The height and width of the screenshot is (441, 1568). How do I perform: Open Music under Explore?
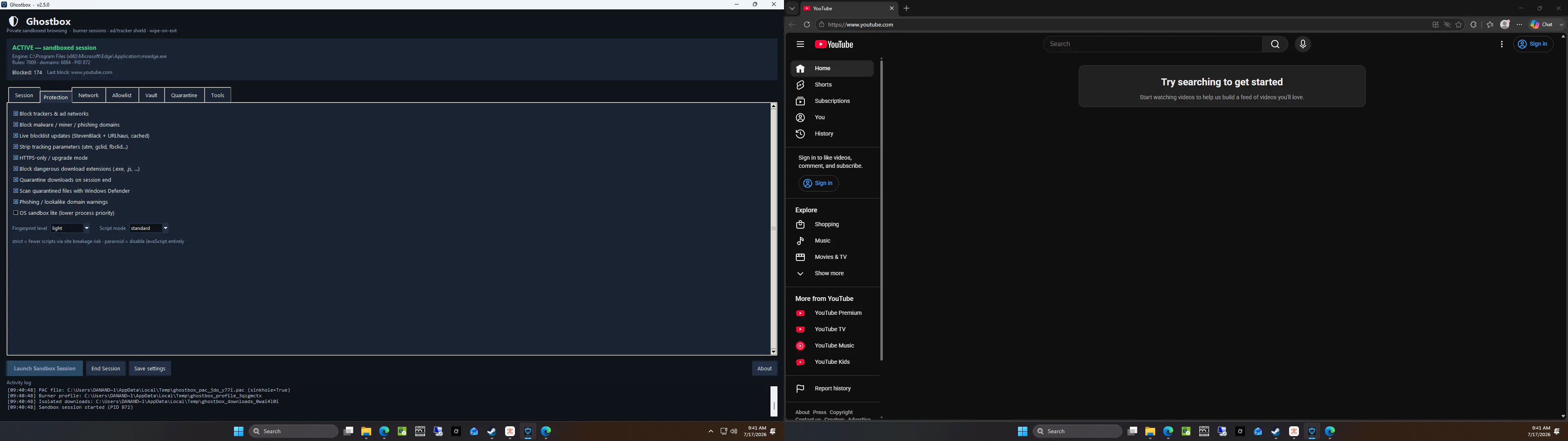pyautogui.click(x=831, y=241)
